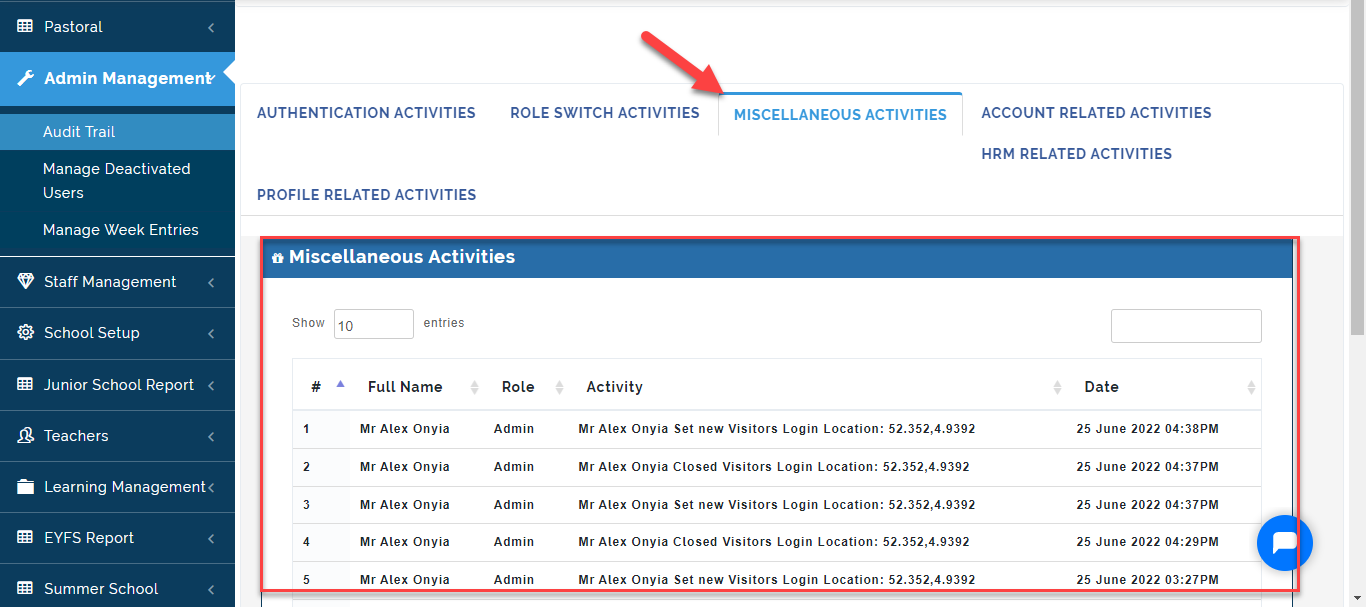Open Account Related Activities tab
This screenshot has height=607, width=1366.
click(x=1096, y=113)
